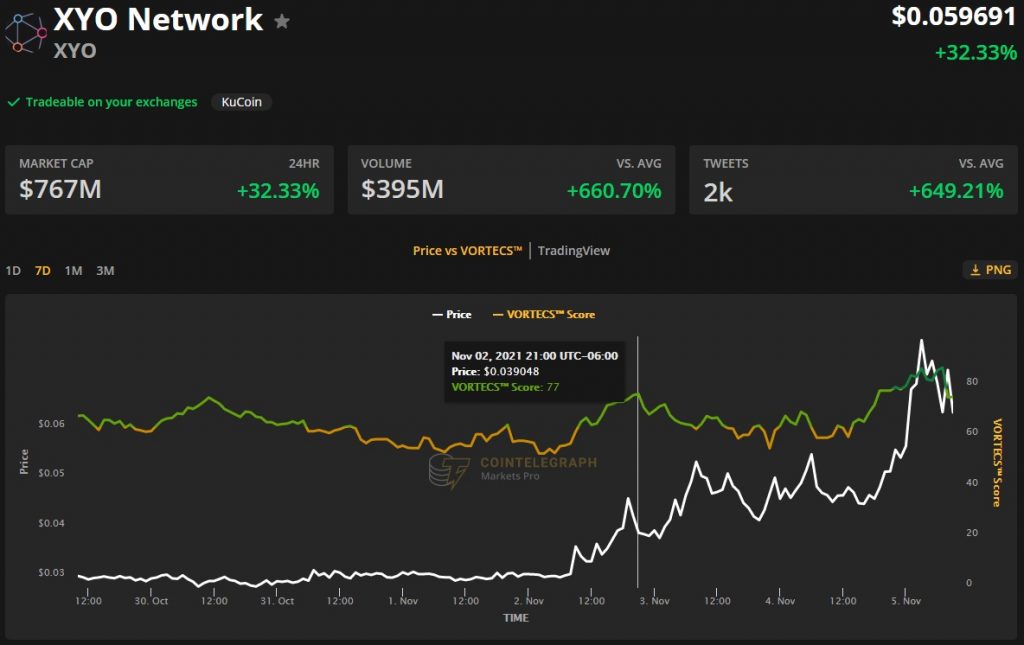Switch chart range to 1M

(x=73, y=270)
